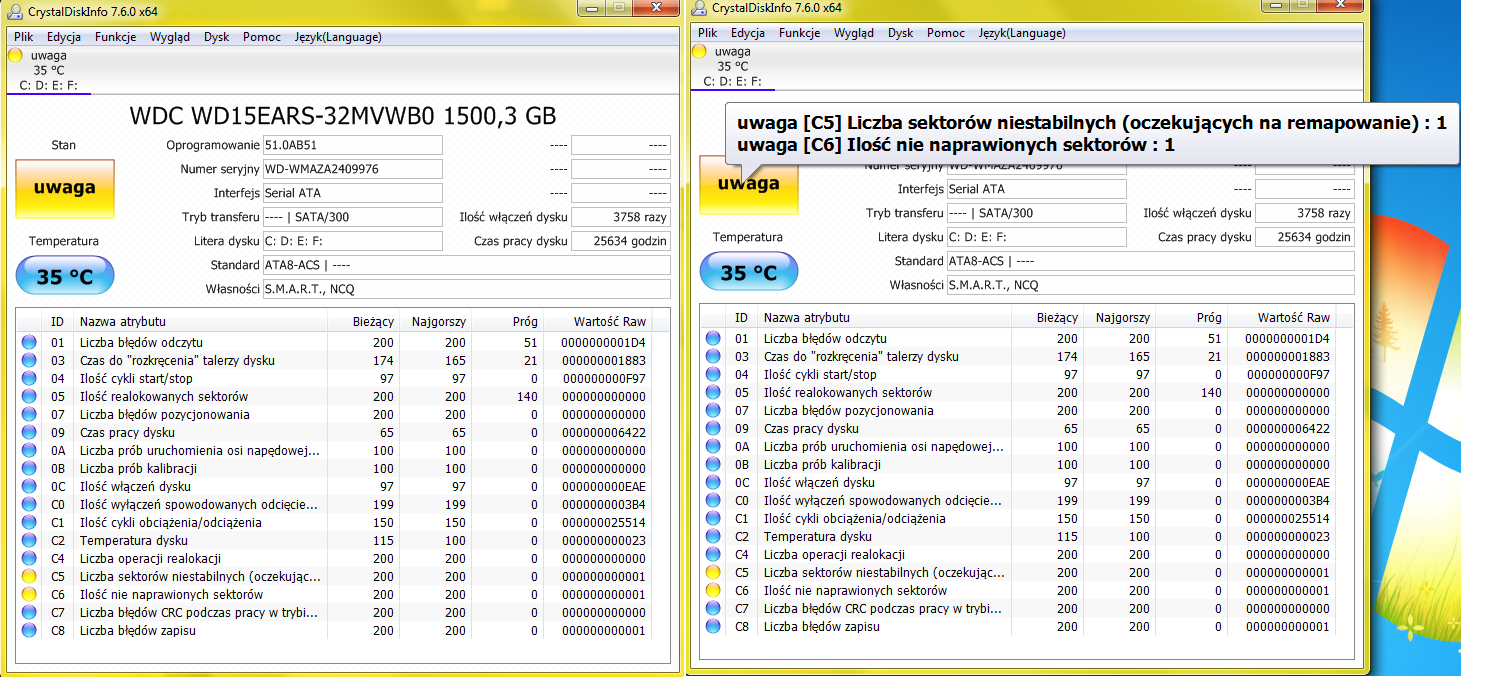Viewport: 1499px width, 700px height.
Task: Click Oprogramowanie field showing 51.0AB51
Action: point(352,145)
